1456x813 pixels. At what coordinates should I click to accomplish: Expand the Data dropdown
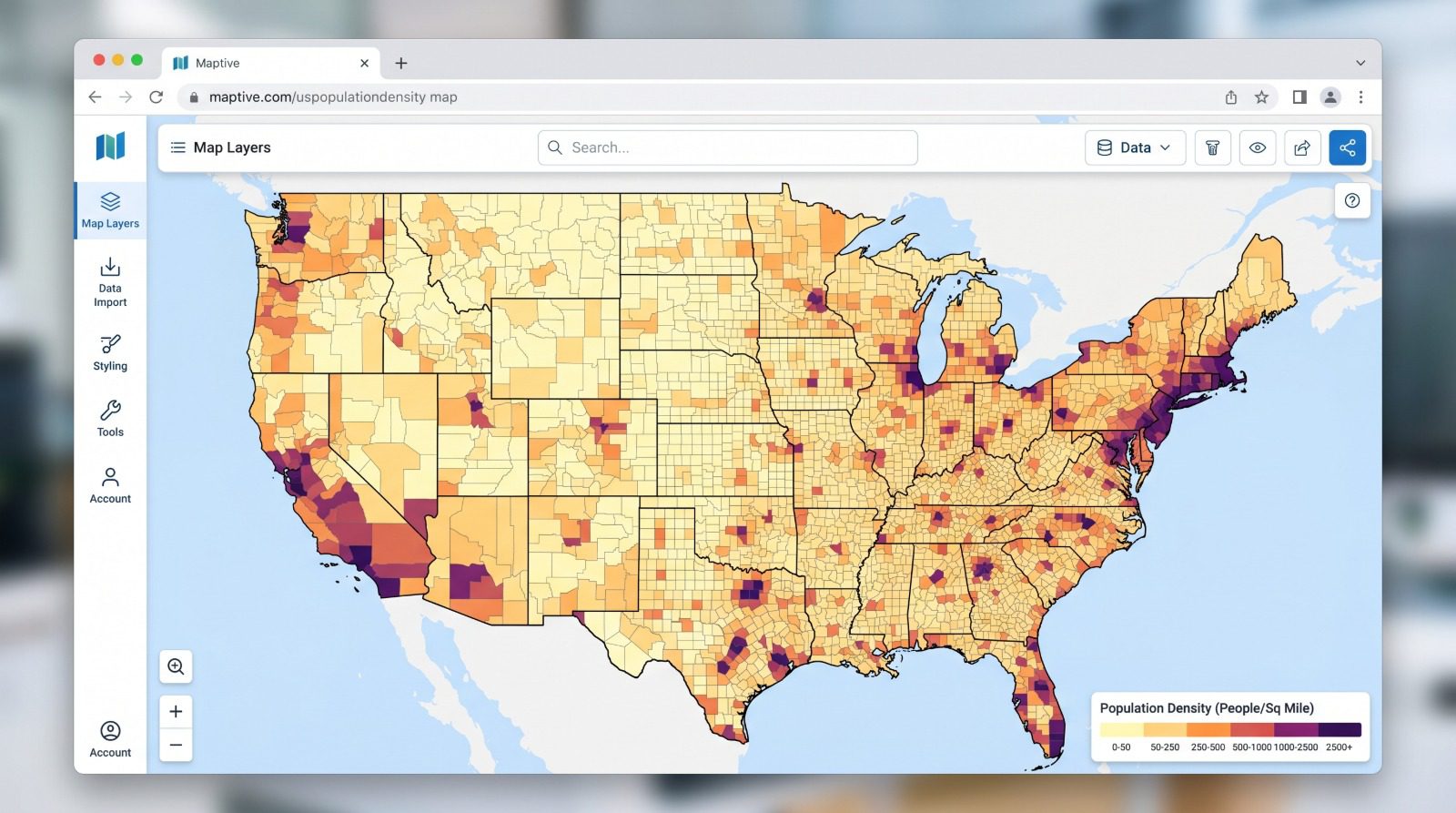pos(1135,147)
